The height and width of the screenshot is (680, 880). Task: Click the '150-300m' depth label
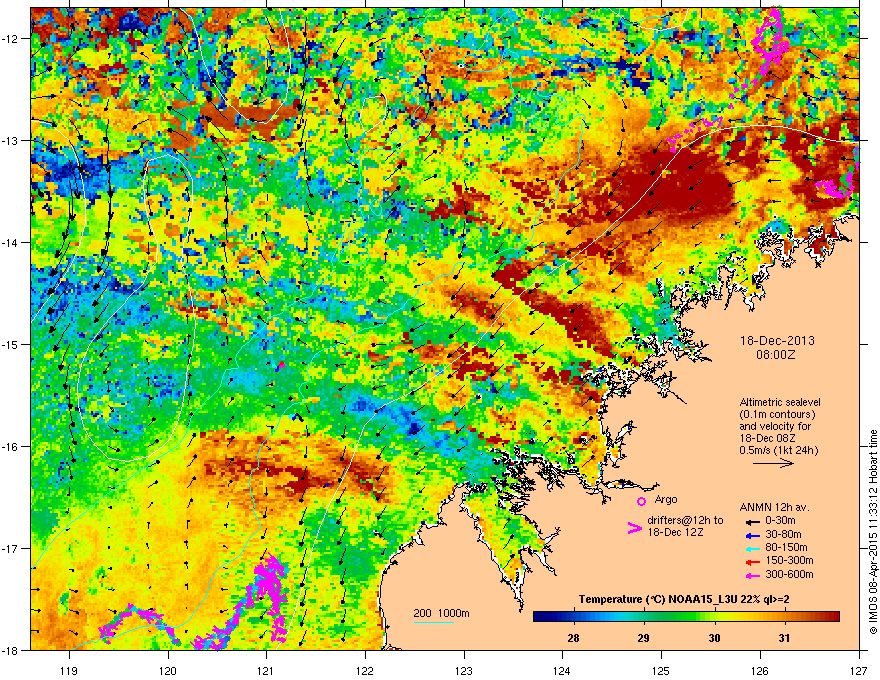789,560
